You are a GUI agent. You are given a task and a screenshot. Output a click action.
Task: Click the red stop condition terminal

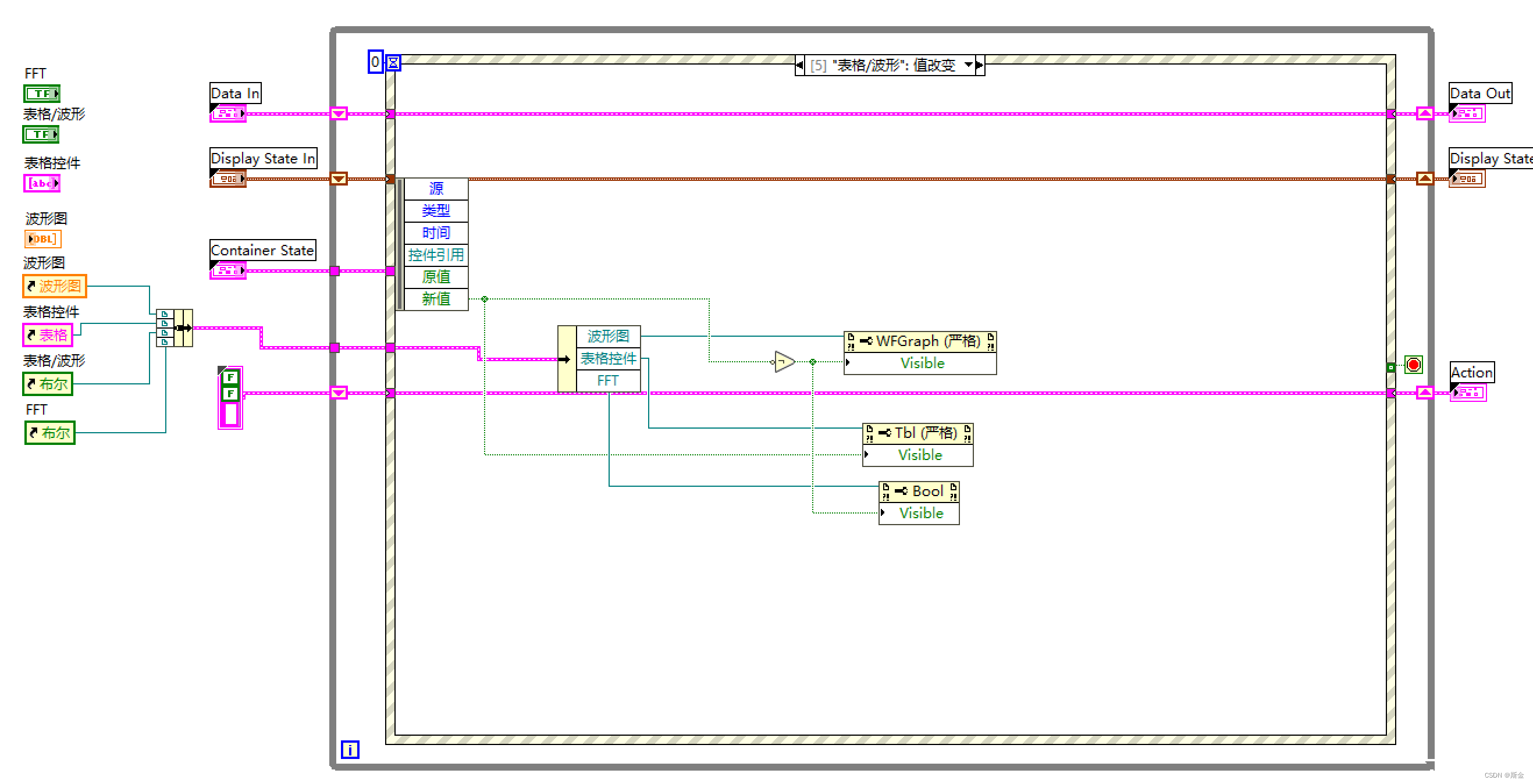(1413, 365)
